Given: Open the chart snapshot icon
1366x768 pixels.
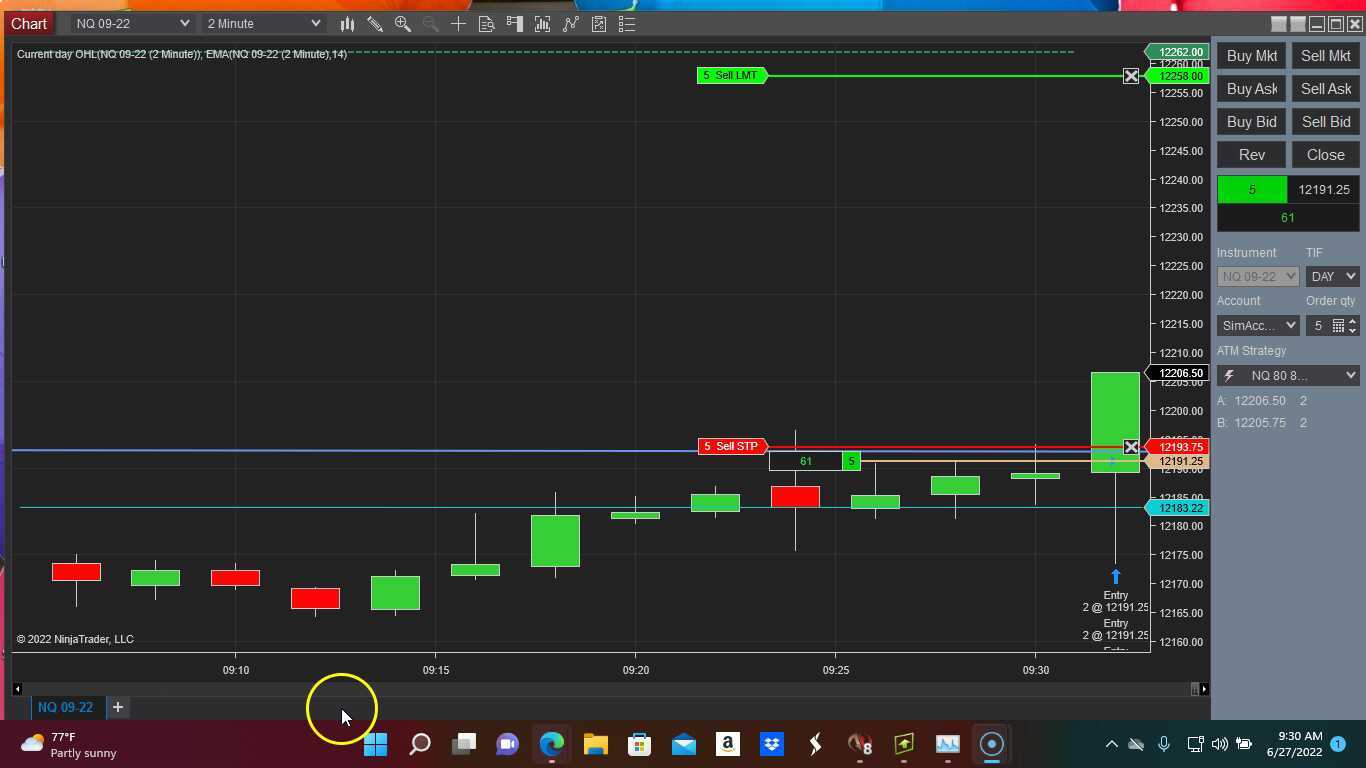Looking at the screenshot, I should (598, 23).
